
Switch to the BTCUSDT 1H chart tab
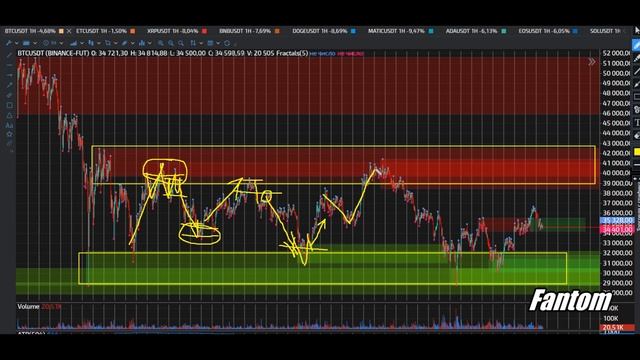click(x=30, y=31)
